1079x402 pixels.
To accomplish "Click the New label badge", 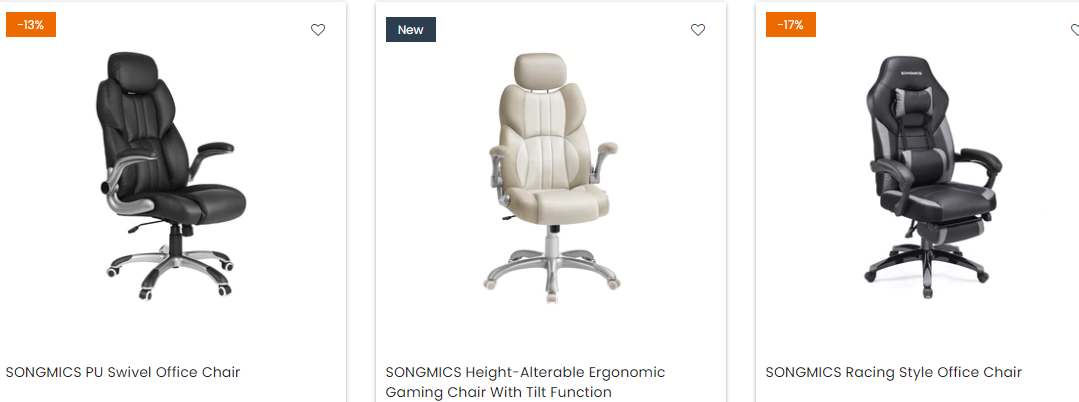I will point(411,30).
